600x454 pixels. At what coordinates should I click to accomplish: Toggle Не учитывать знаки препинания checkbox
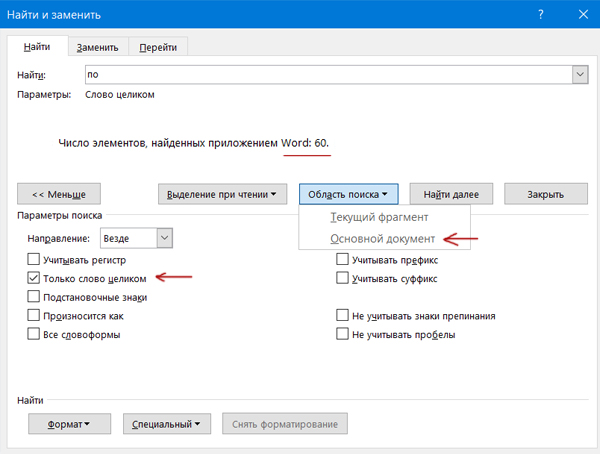click(x=343, y=316)
